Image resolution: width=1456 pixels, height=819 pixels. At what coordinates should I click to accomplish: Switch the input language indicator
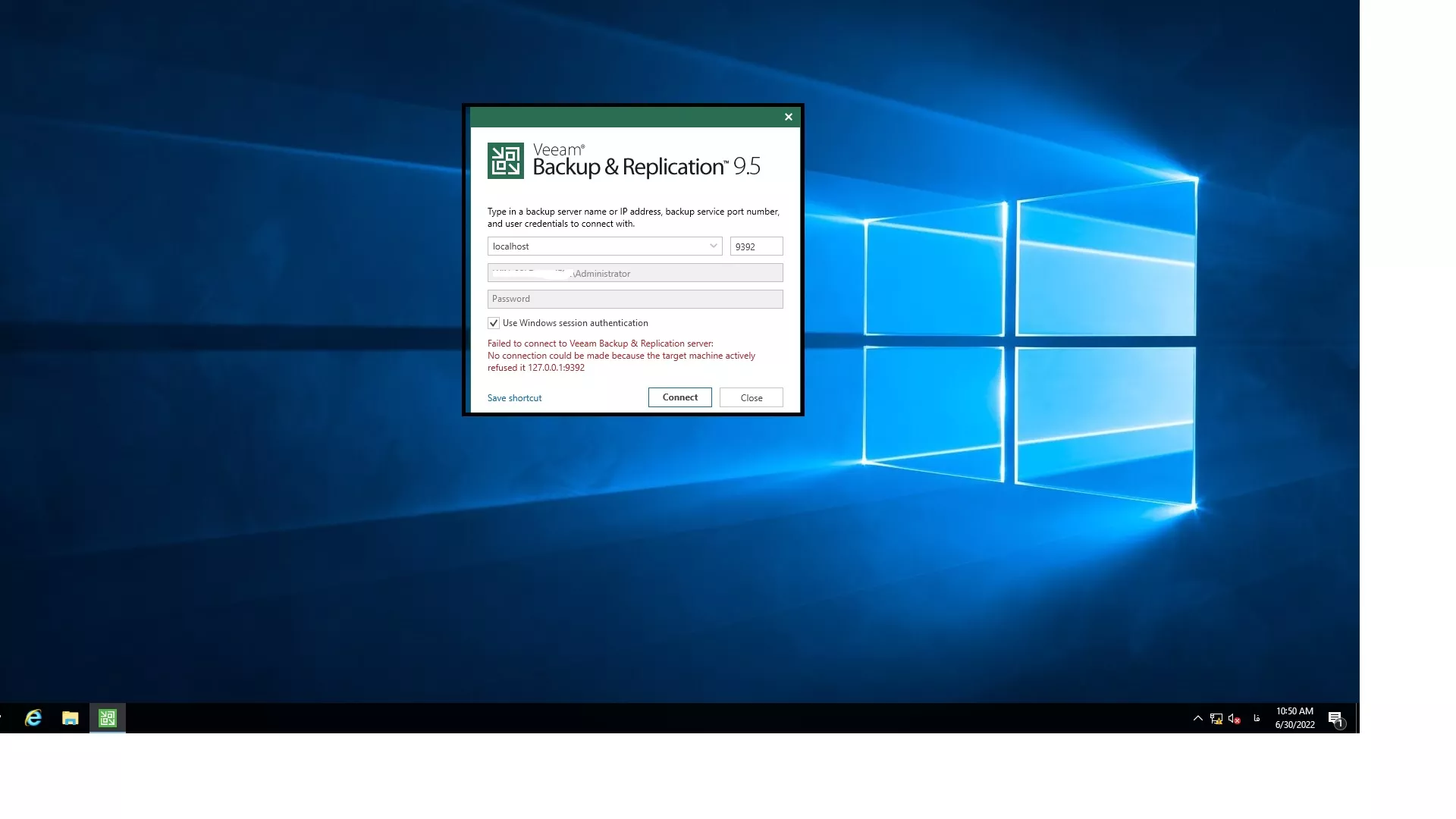point(1257,718)
